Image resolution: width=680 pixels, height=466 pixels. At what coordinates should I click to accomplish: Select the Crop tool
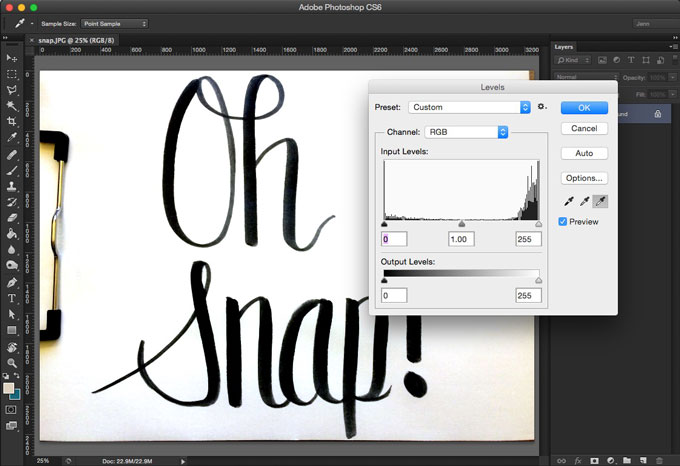click(x=12, y=121)
